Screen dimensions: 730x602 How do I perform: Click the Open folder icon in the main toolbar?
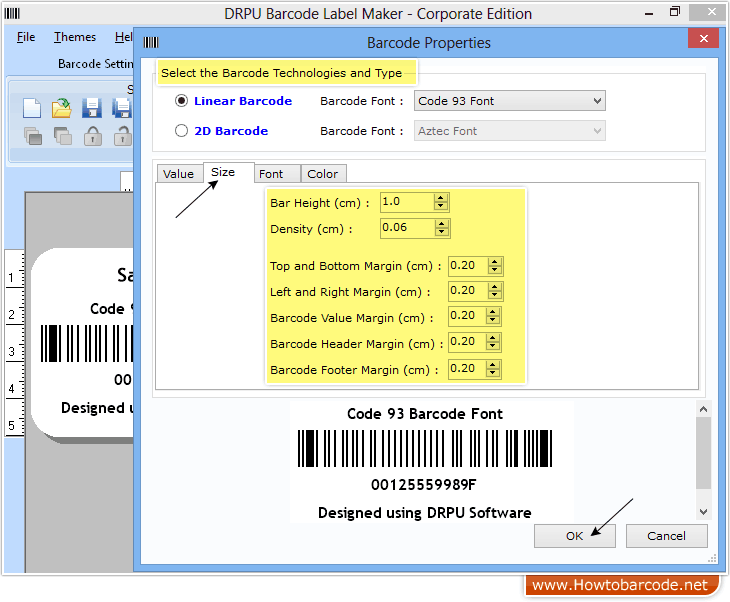[x=61, y=108]
